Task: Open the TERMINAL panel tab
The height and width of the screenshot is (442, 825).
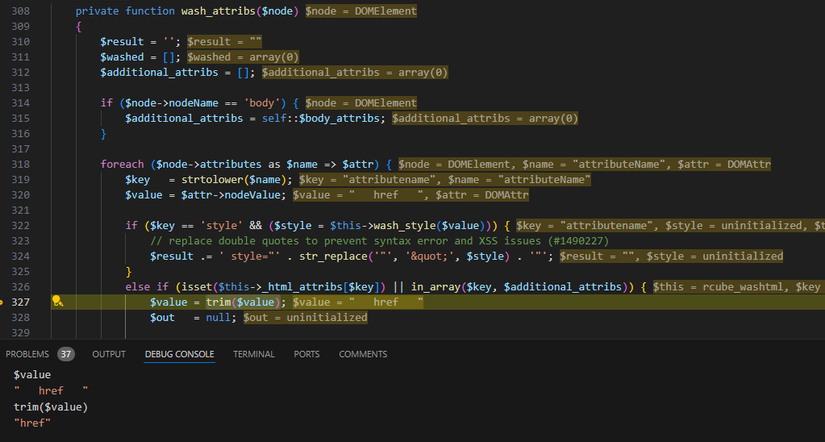Action: click(254, 354)
